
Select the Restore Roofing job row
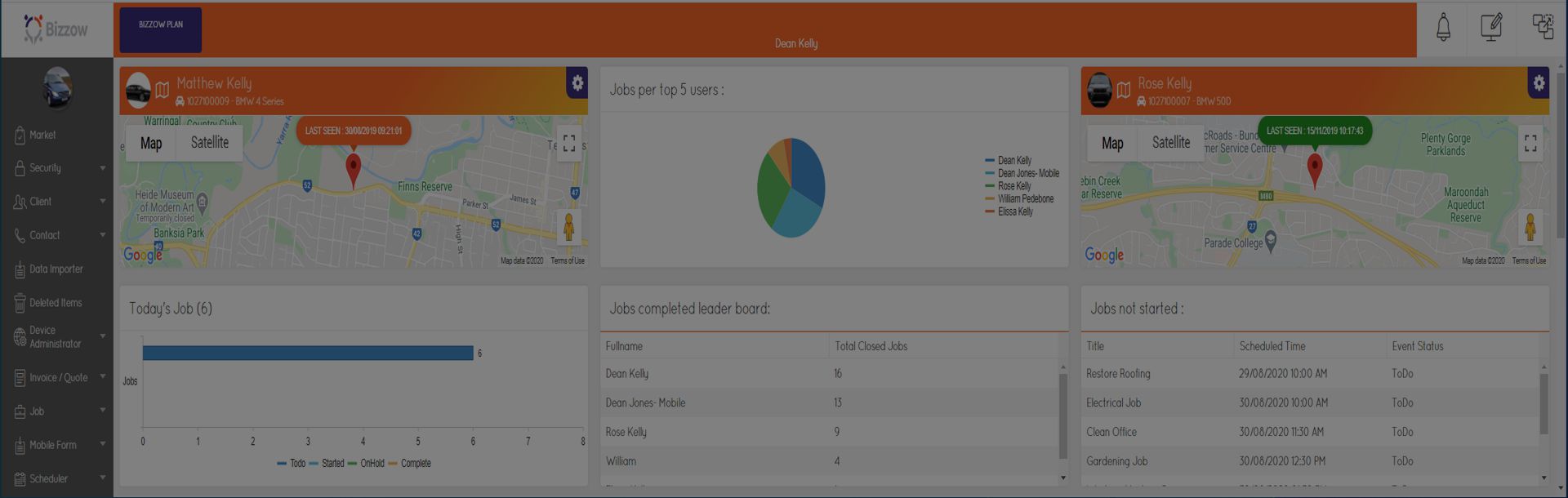coord(1310,374)
